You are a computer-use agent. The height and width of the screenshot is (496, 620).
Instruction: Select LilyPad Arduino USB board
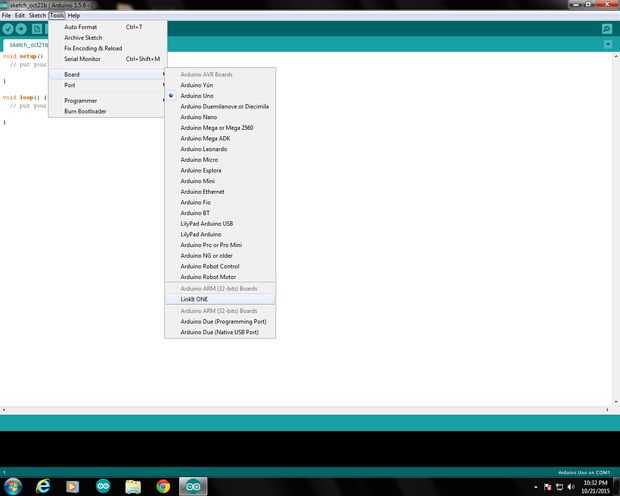tap(220, 224)
